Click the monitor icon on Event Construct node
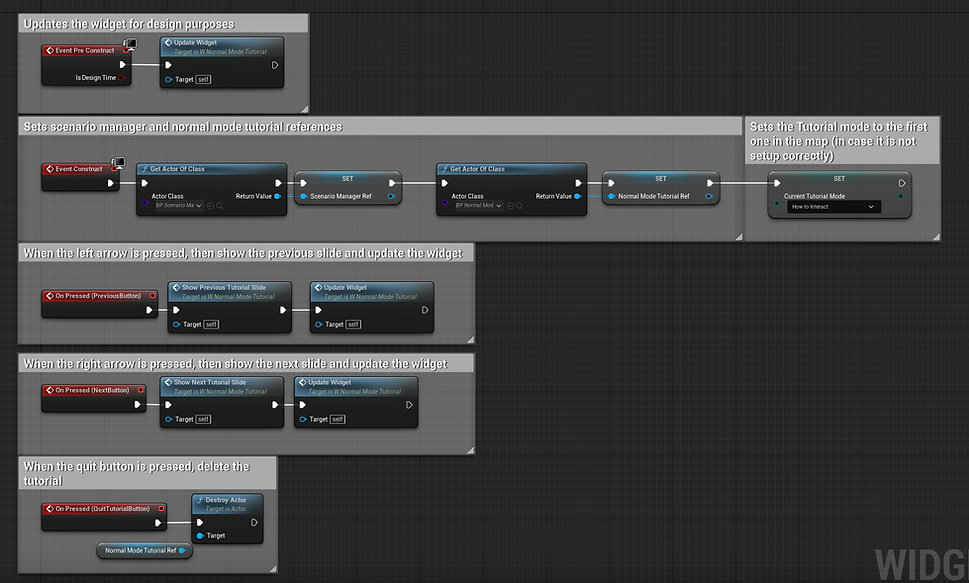Image resolution: width=969 pixels, height=583 pixels. (x=118, y=163)
